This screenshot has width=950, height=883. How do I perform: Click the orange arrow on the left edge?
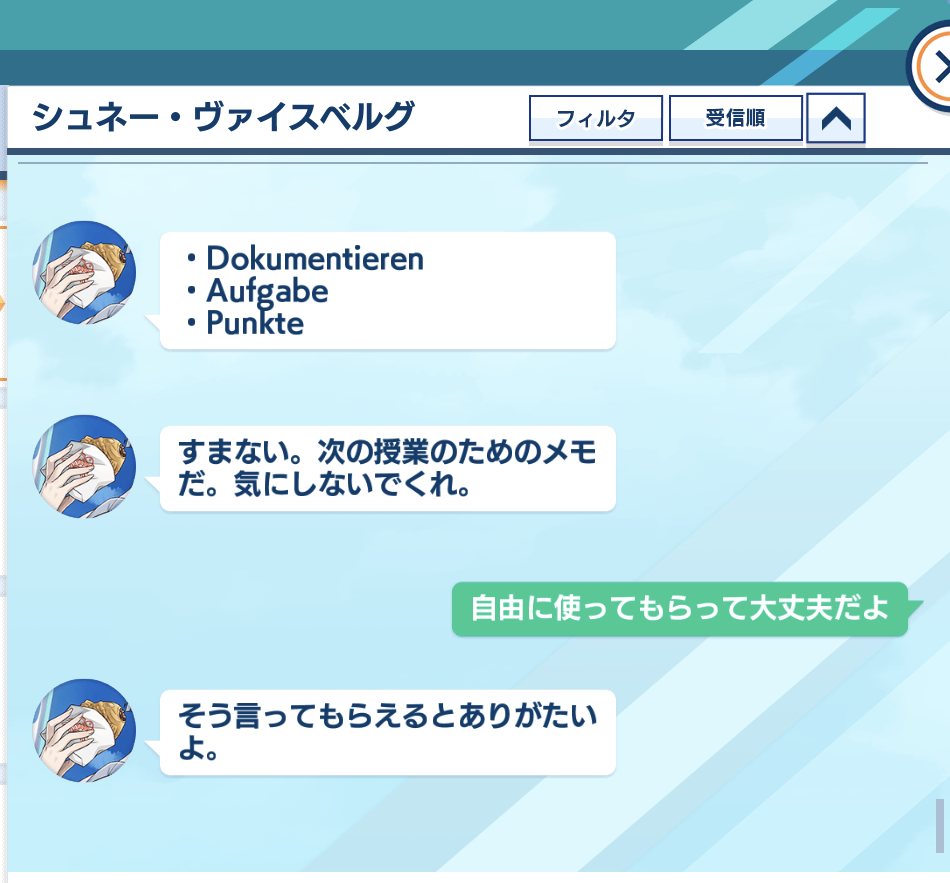pyautogui.click(x=2, y=303)
